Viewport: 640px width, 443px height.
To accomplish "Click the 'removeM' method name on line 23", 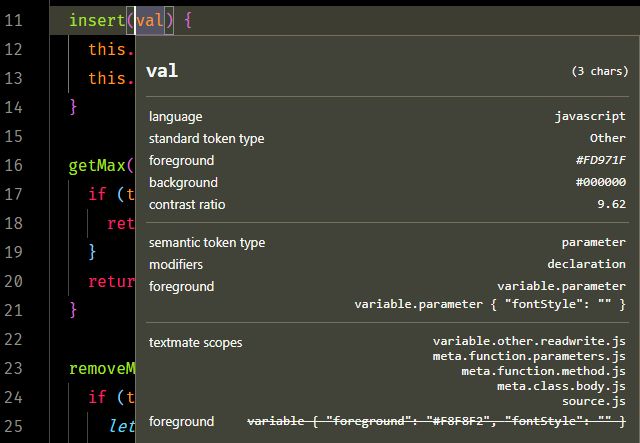I will (102, 368).
